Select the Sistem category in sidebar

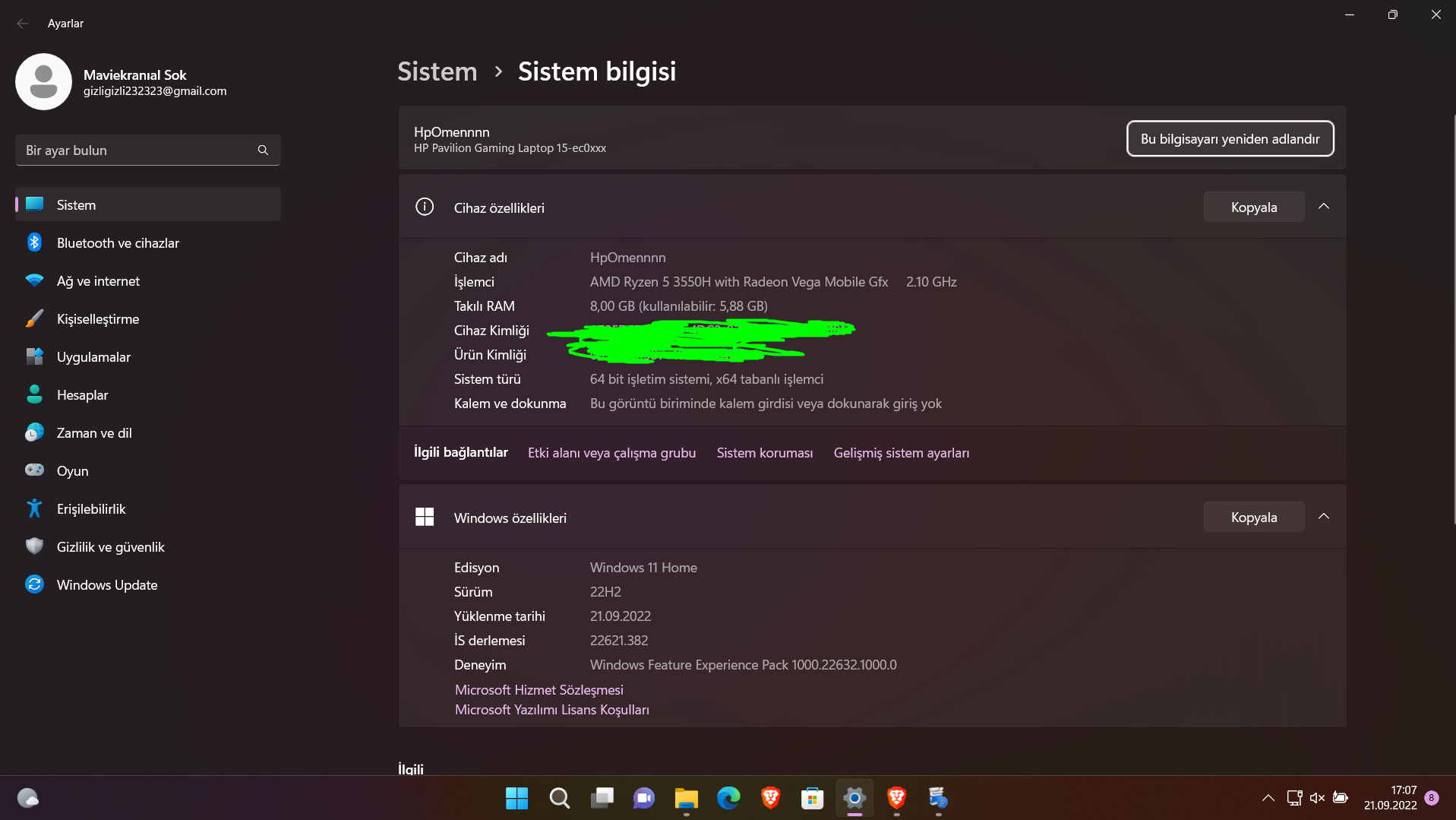pos(148,204)
